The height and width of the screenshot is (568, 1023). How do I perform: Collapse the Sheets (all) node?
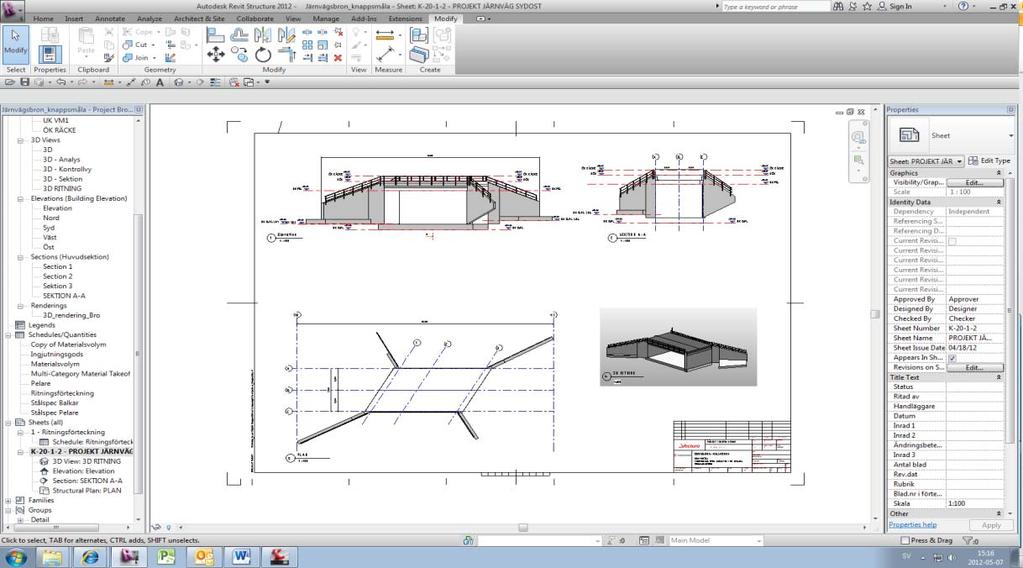point(8,423)
